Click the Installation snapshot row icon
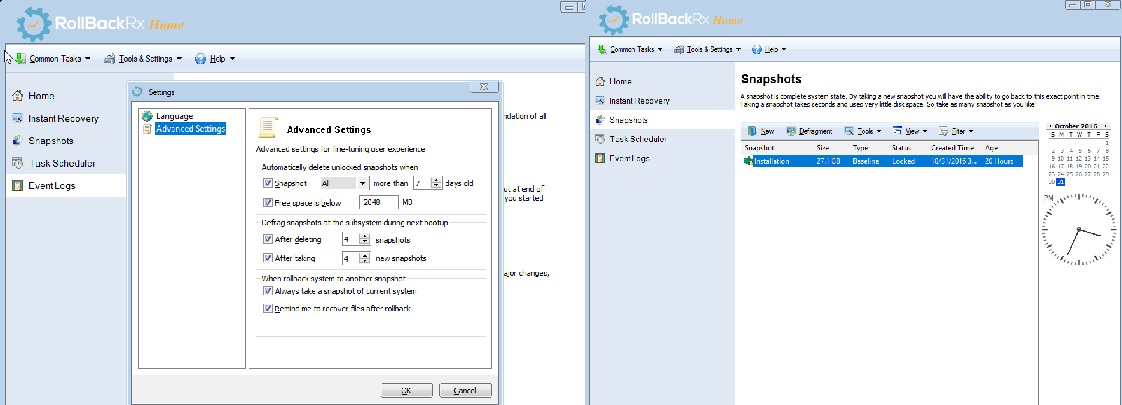 [748, 161]
